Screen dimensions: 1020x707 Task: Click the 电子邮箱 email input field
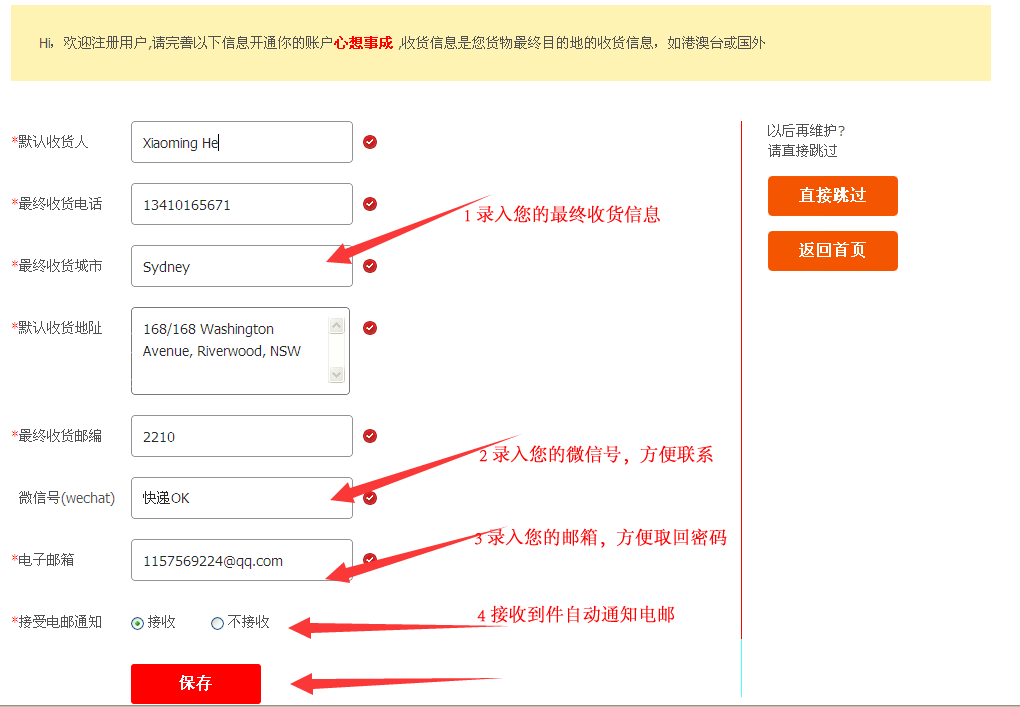pyautogui.click(x=241, y=560)
